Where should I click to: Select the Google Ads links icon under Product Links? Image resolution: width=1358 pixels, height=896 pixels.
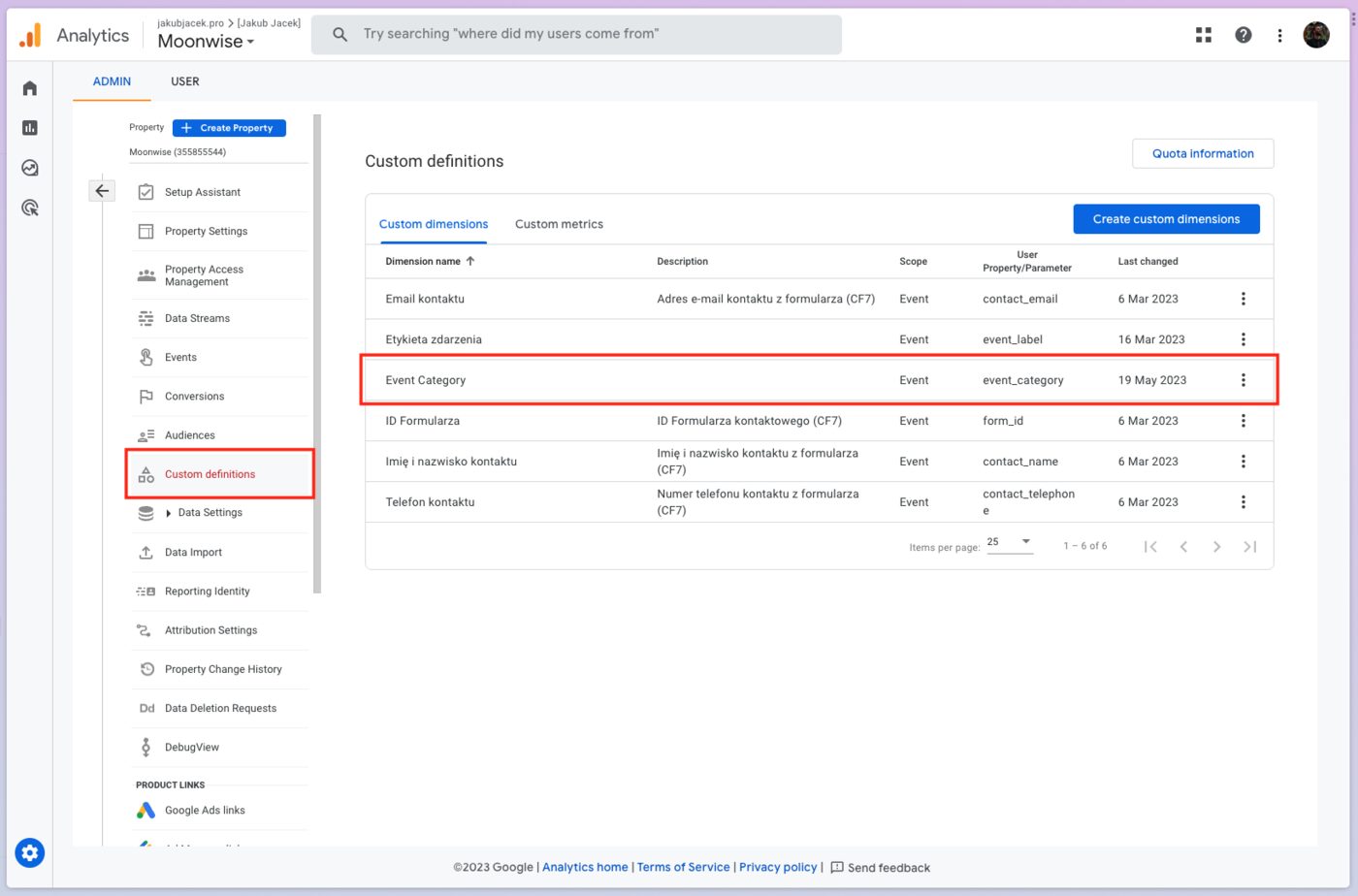click(145, 810)
